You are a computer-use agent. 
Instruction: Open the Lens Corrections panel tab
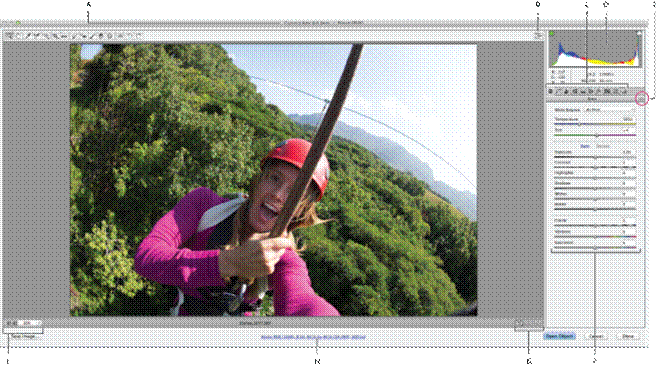[x=591, y=91]
